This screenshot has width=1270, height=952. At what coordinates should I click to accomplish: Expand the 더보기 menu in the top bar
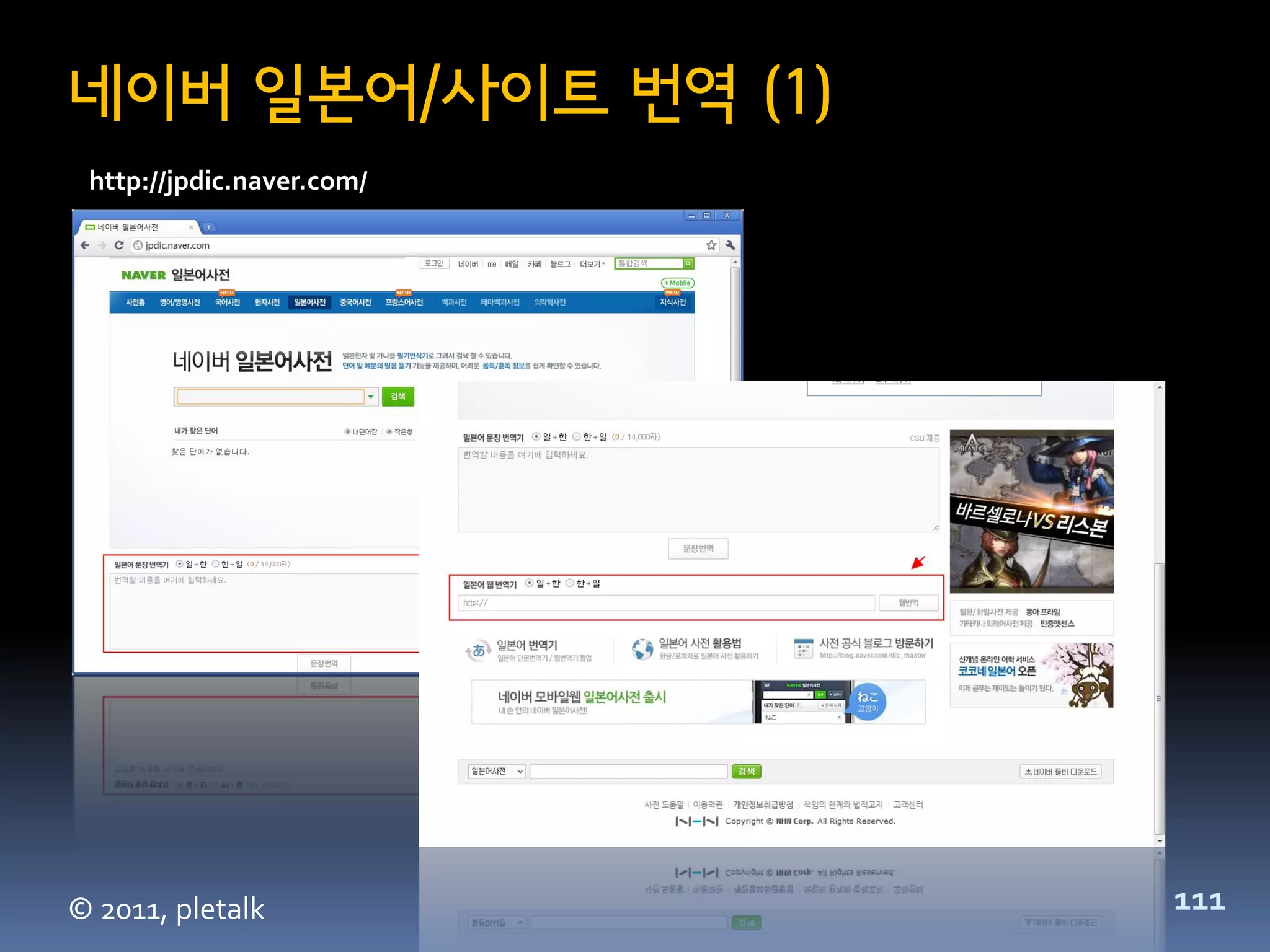click(592, 264)
